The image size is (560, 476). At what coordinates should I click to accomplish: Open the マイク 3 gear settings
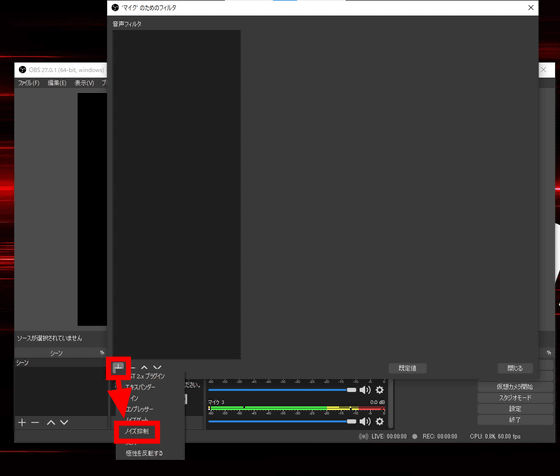point(380,421)
